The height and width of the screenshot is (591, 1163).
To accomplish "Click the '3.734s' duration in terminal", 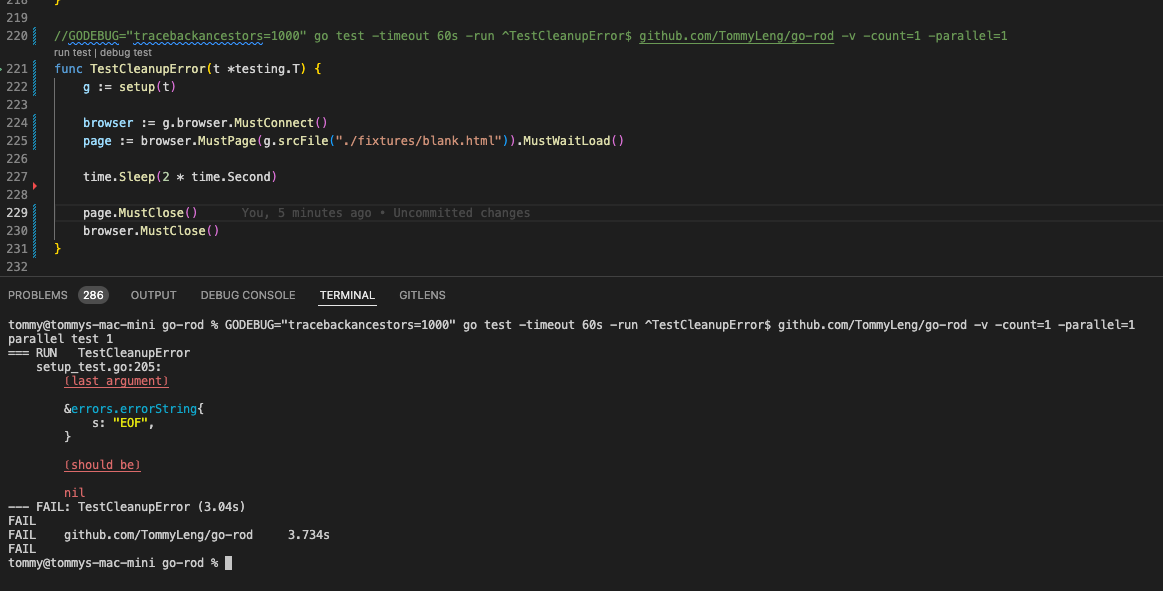I will point(309,535).
